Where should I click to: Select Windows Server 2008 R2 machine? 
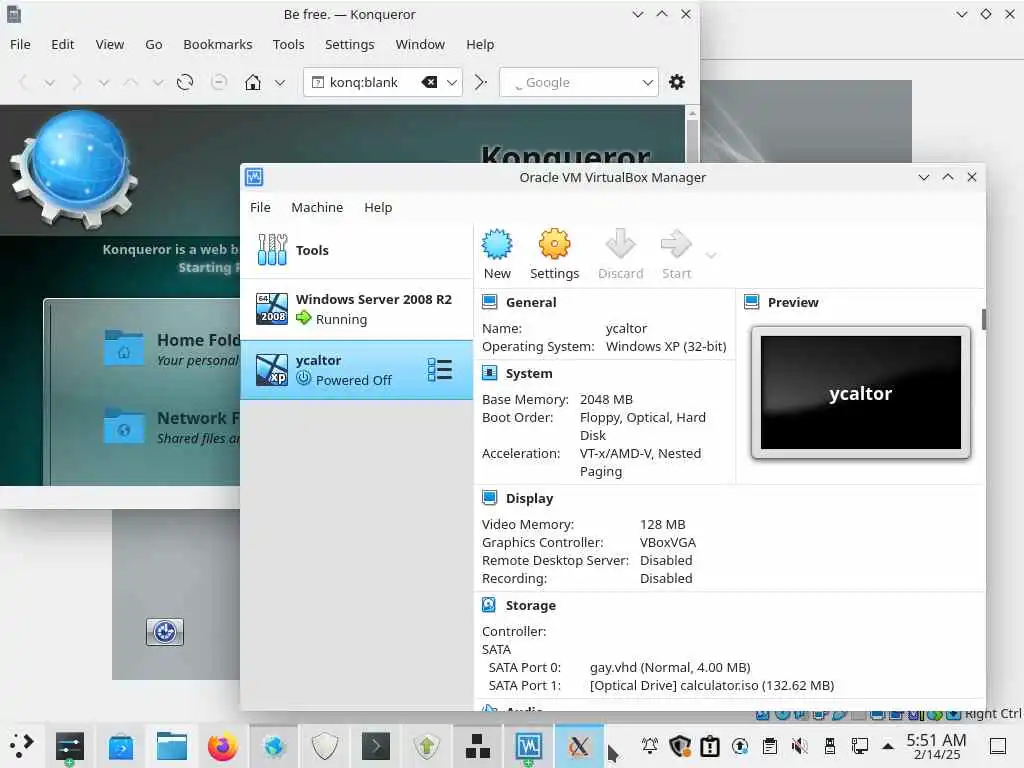[357, 309]
